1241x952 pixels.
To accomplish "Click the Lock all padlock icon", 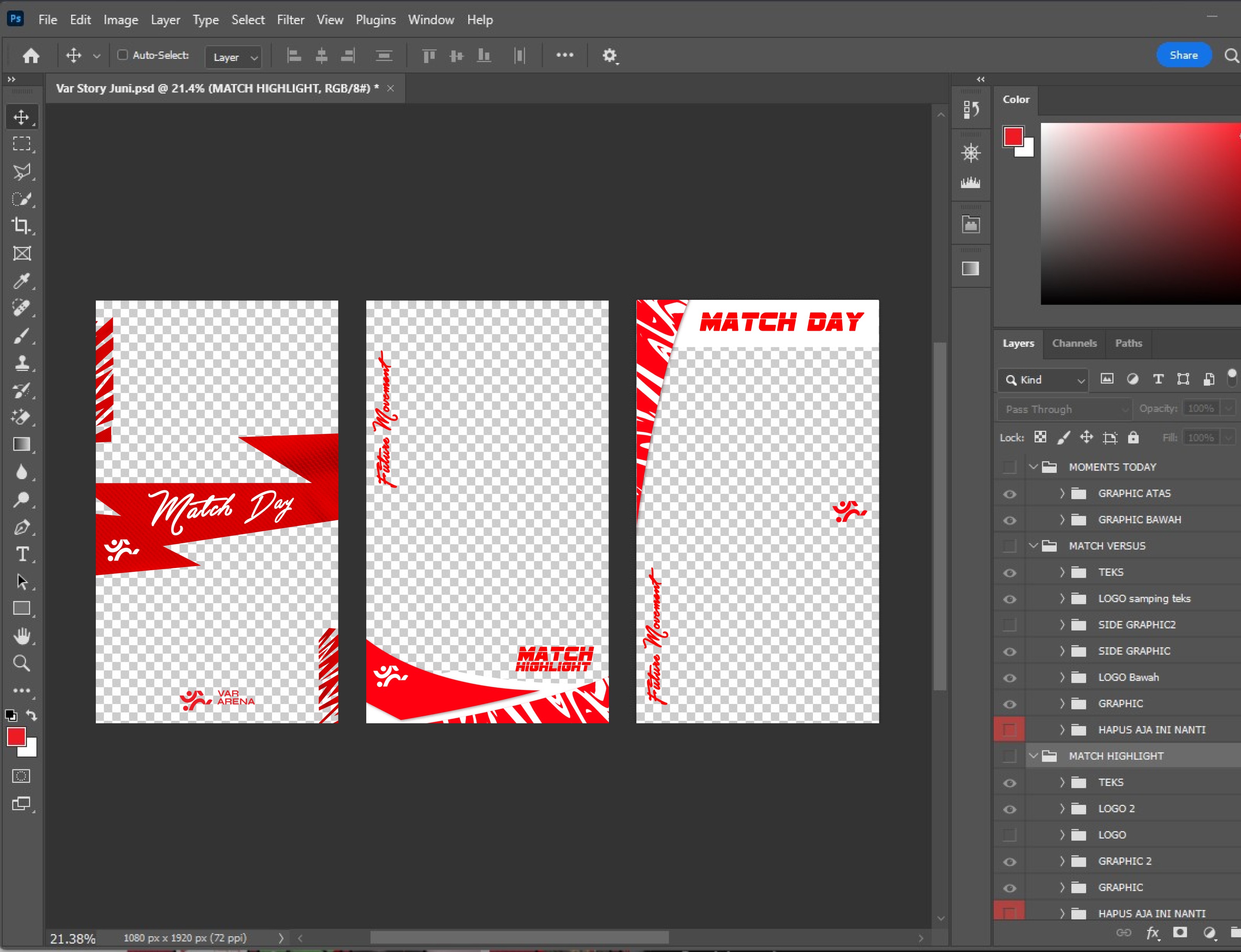I will [x=1133, y=437].
